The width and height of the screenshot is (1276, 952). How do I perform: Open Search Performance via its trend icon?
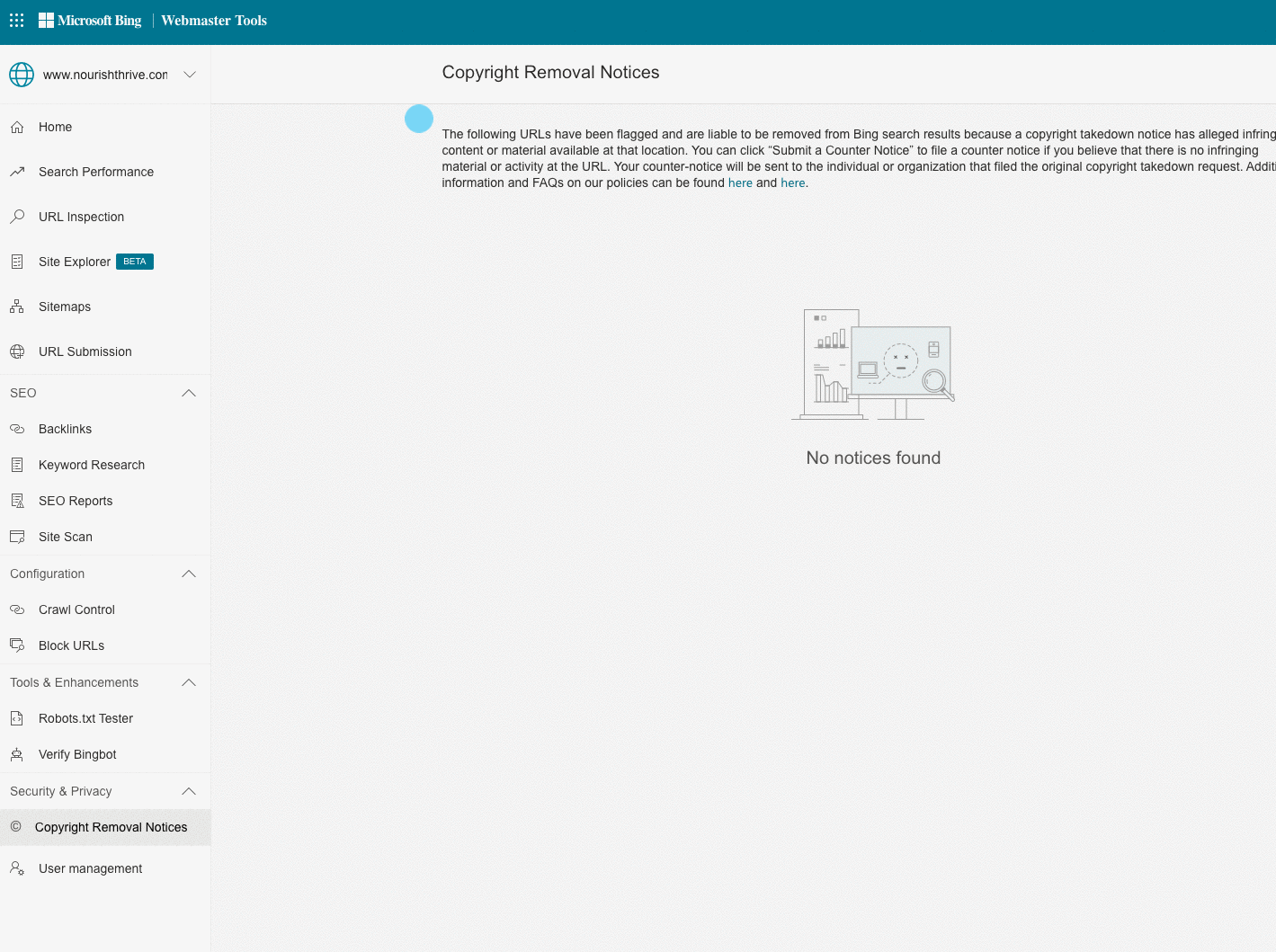point(18,172)
